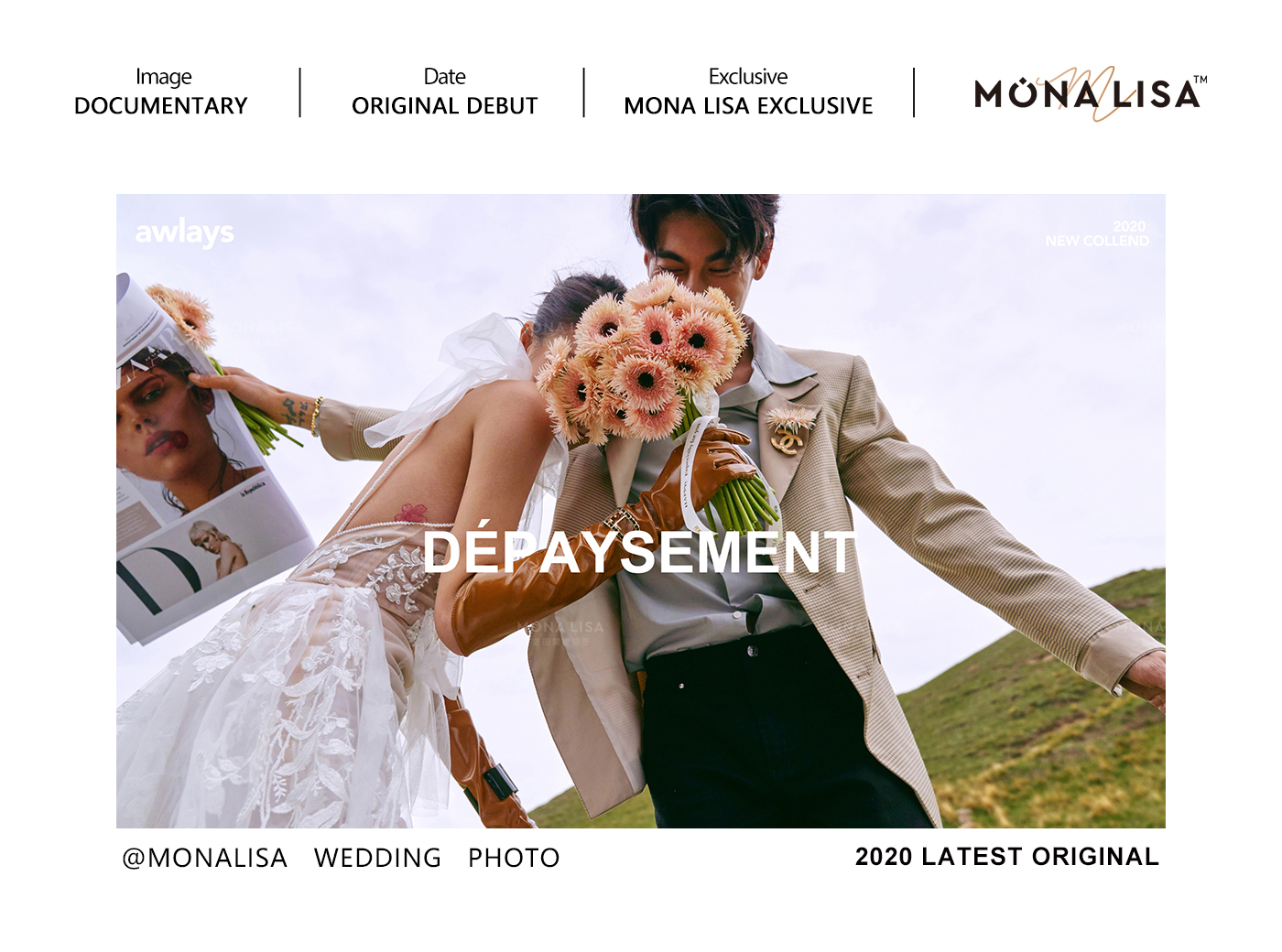Click the pink daisy bouquet
This screenshot has height=952, width=1282.
(x=641, y=362)
